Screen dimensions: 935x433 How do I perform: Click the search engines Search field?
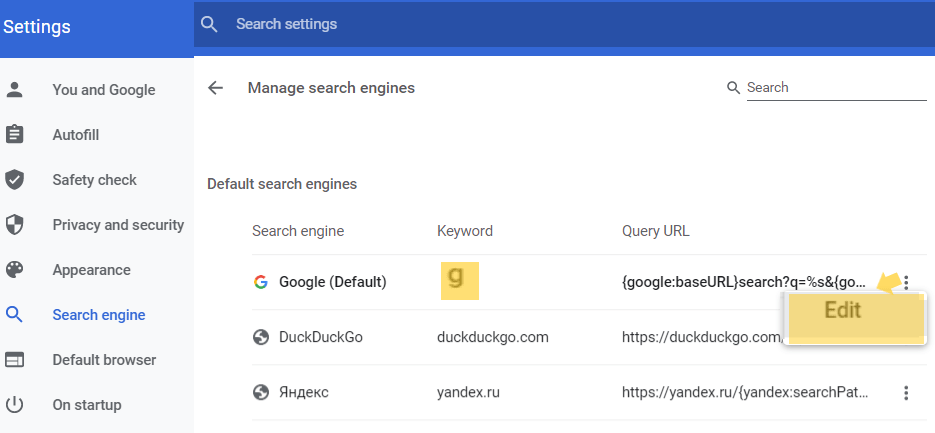(835, 88)
